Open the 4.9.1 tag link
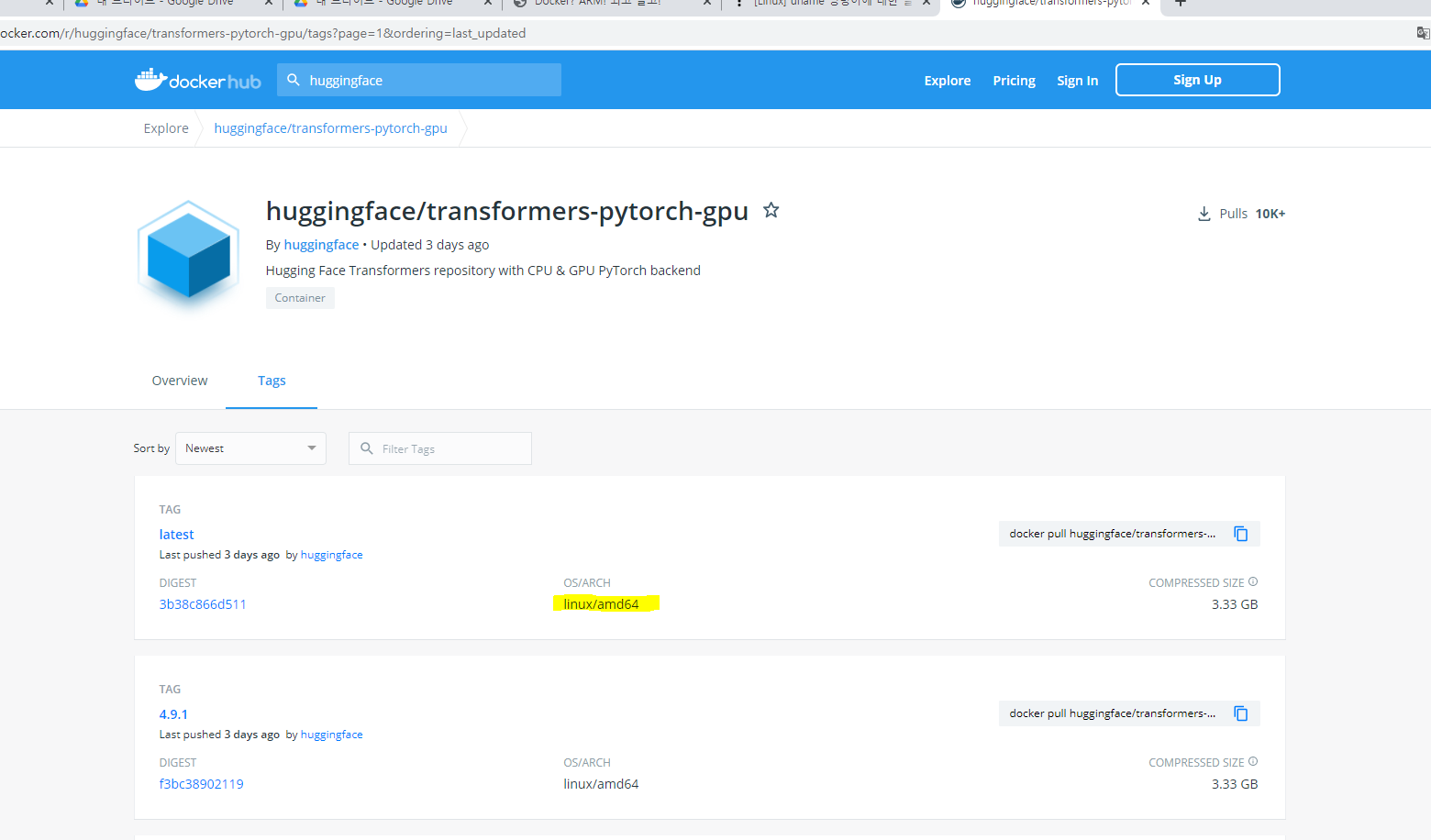The width and height of the screenshot is (1431, 840). (x=173, y=714)
